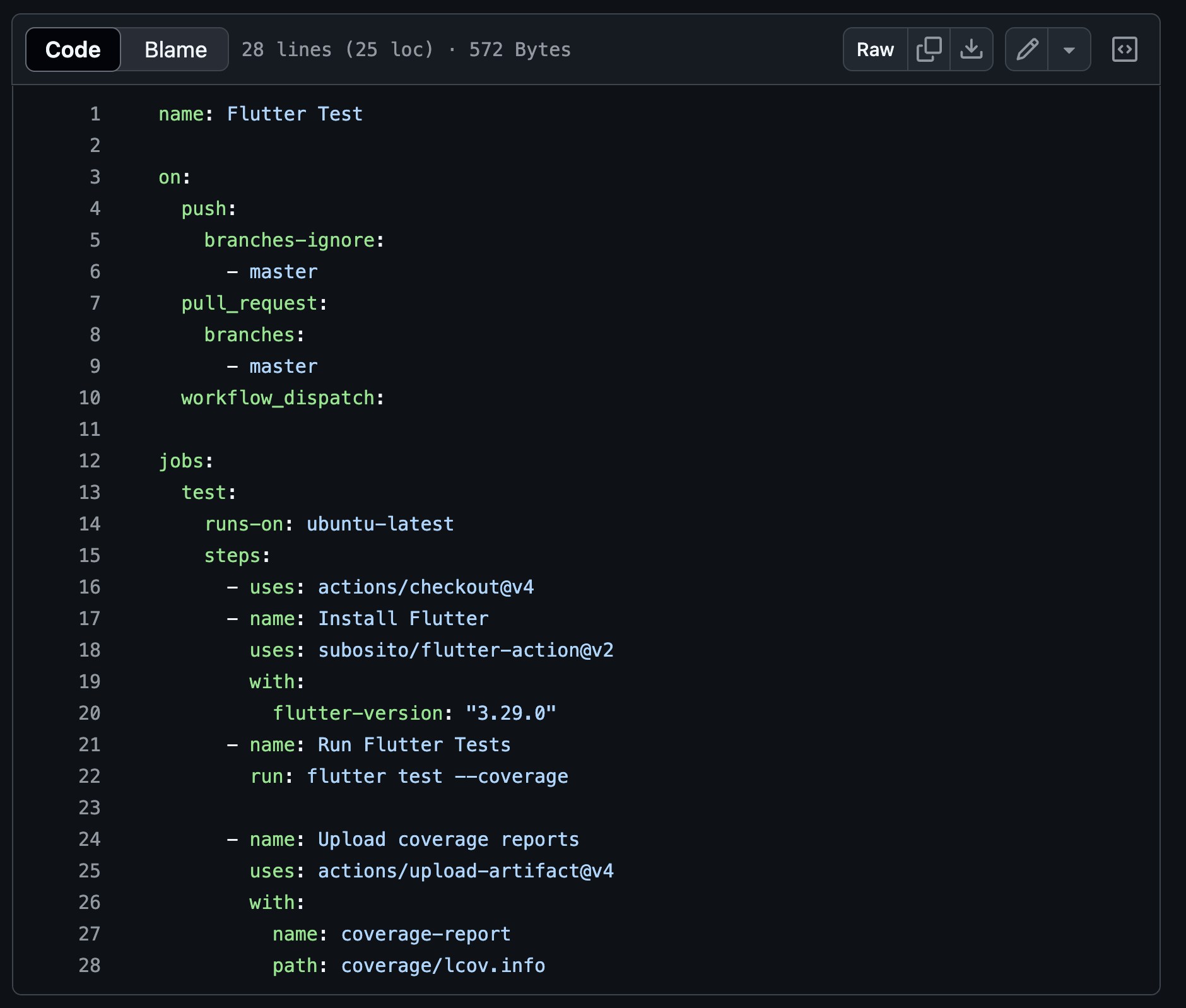This screenshot has width=1186, height=1008.
Task: Edit this file with pencil icon
Action: (x=1027, y=49)
